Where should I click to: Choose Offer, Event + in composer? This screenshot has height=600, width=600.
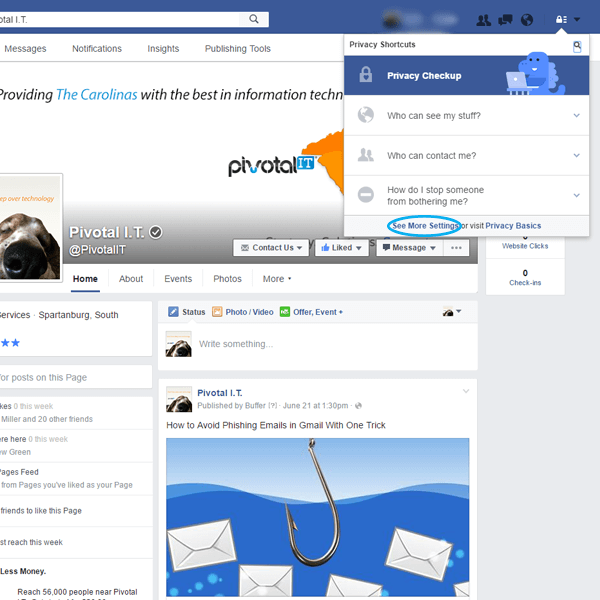[x=311, y=312]
